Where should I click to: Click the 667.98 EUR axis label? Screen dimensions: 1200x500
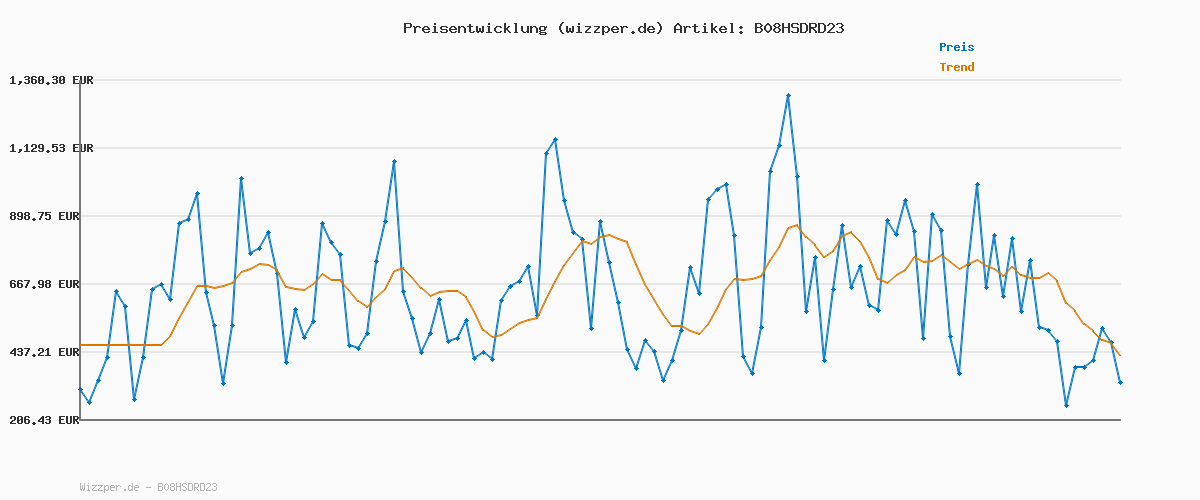(51, 284)
